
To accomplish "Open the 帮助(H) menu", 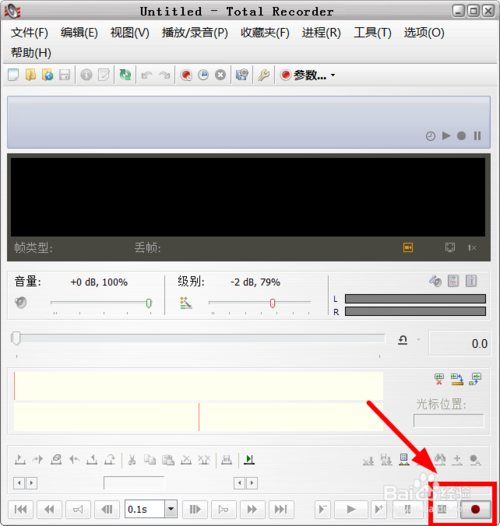I will [x=31, y=53].
